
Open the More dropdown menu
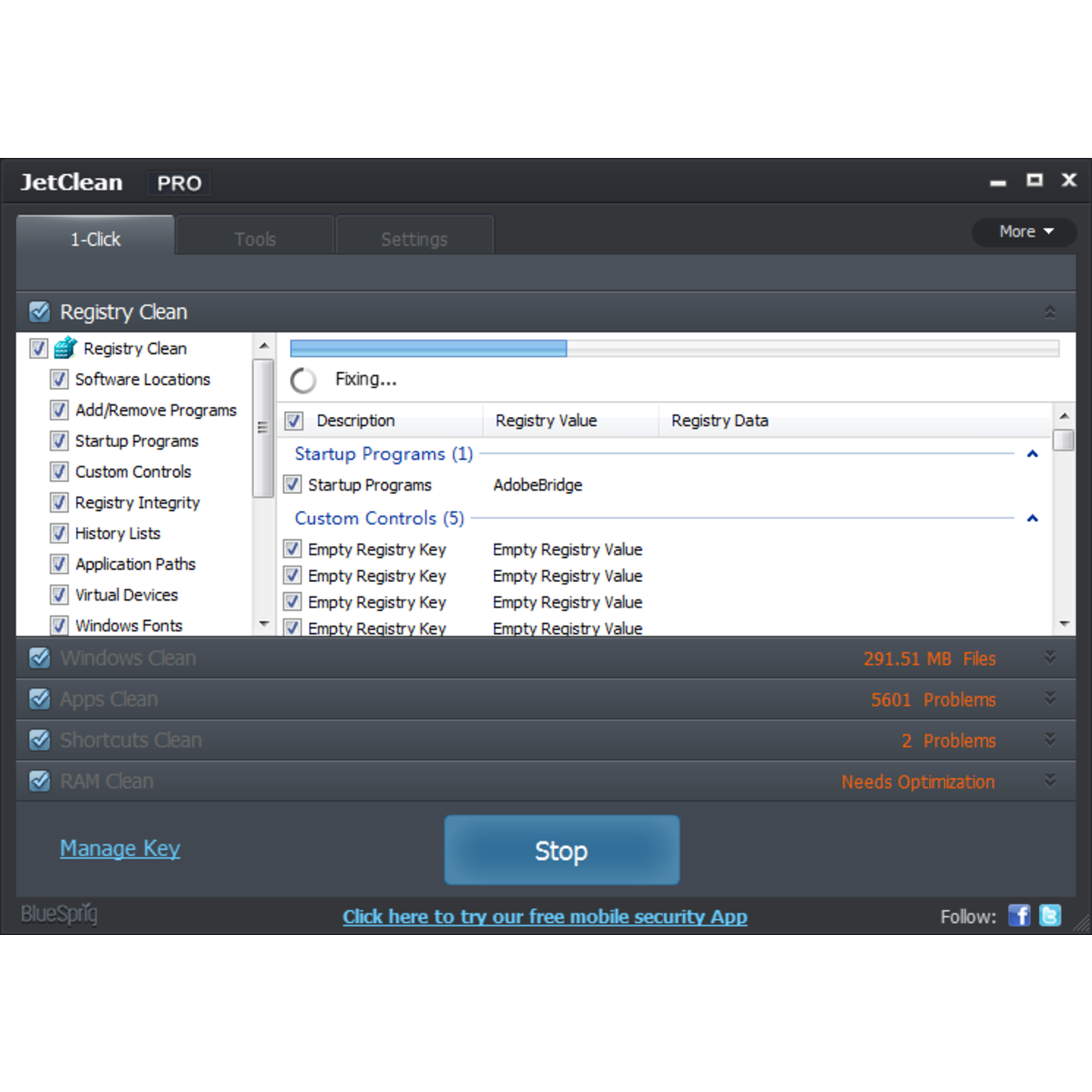pos(1024,231)
